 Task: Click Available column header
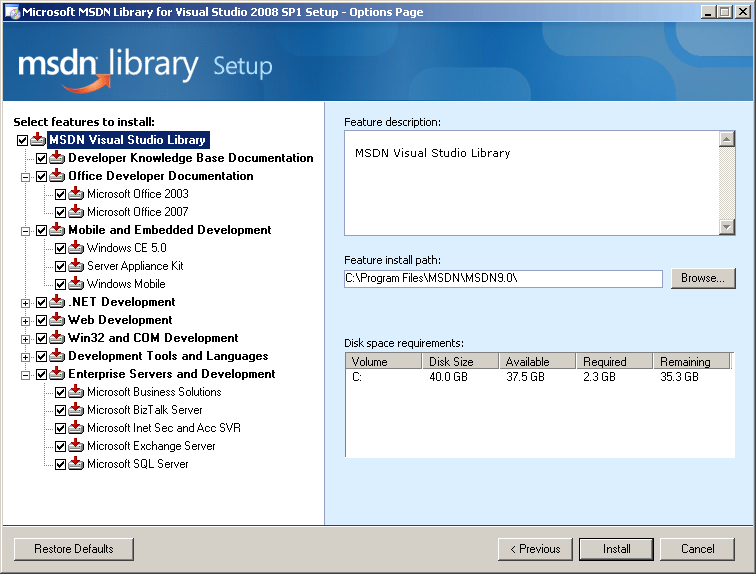[x=537, y=361]
